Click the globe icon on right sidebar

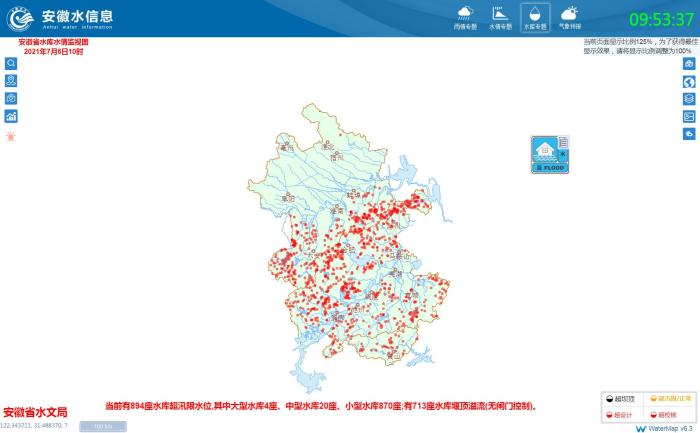click(689, 81)
